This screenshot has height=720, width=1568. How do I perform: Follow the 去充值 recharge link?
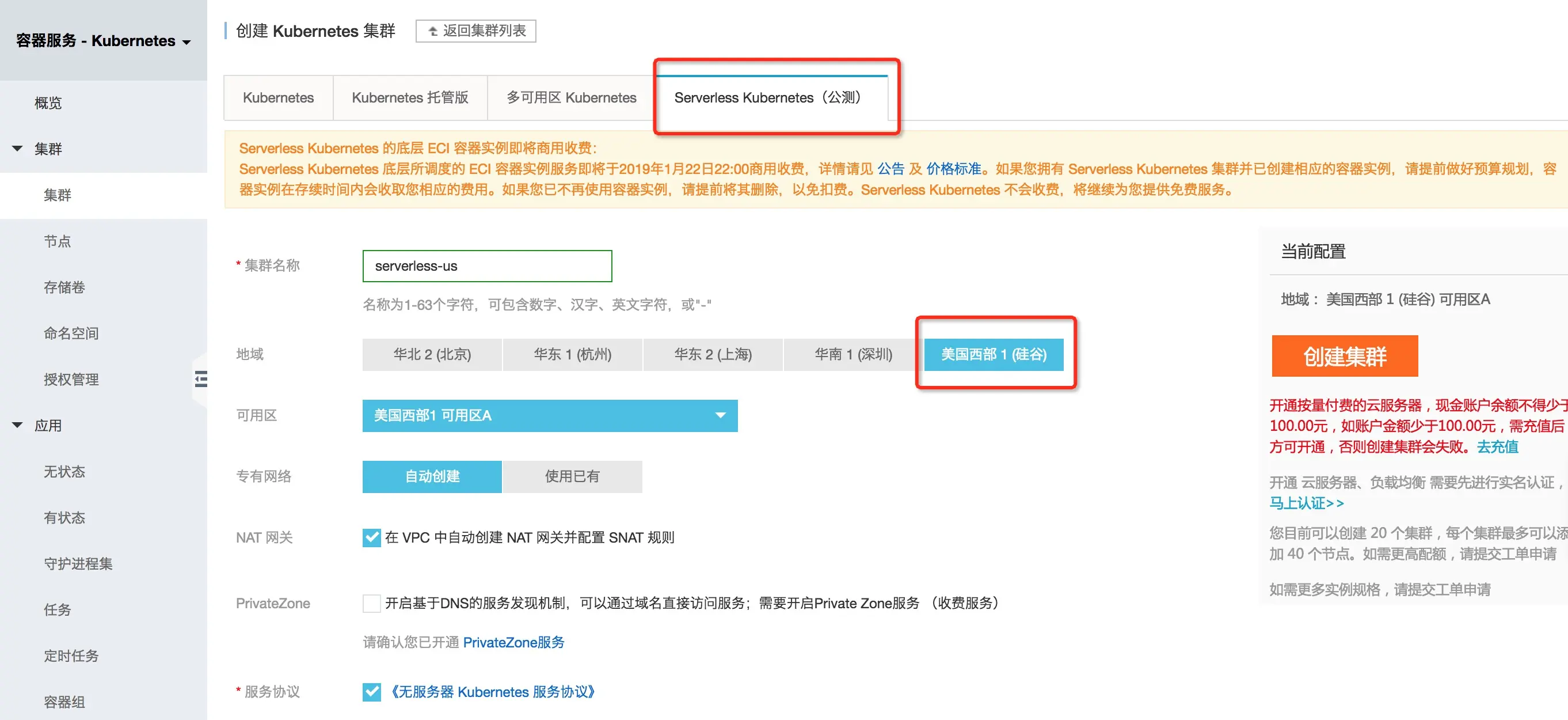[x=1497, y=446]
